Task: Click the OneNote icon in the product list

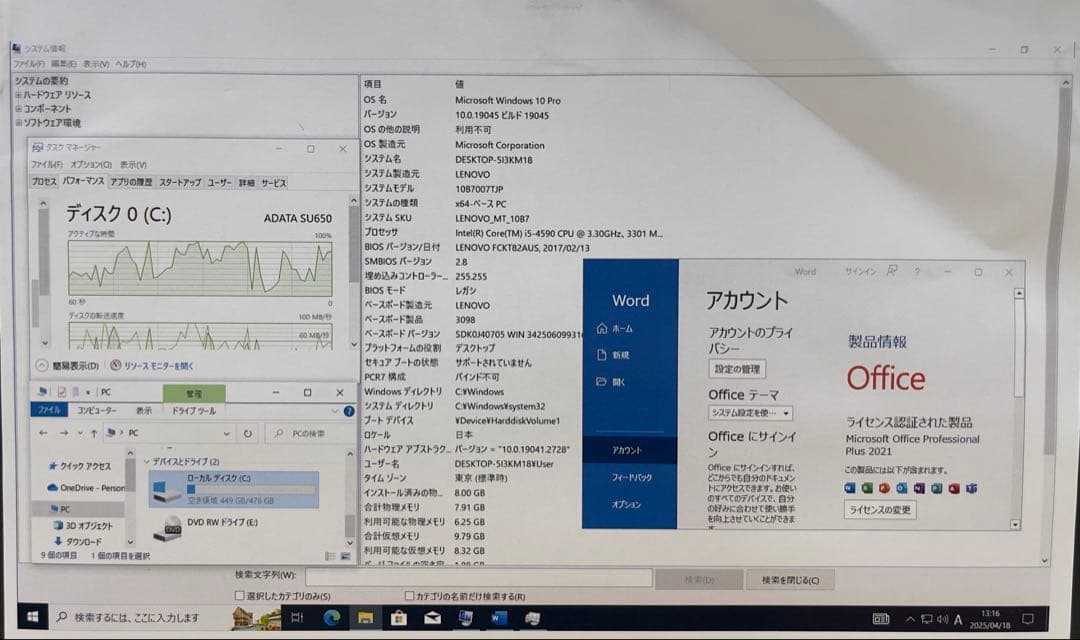Action: [x=921, y=488]
